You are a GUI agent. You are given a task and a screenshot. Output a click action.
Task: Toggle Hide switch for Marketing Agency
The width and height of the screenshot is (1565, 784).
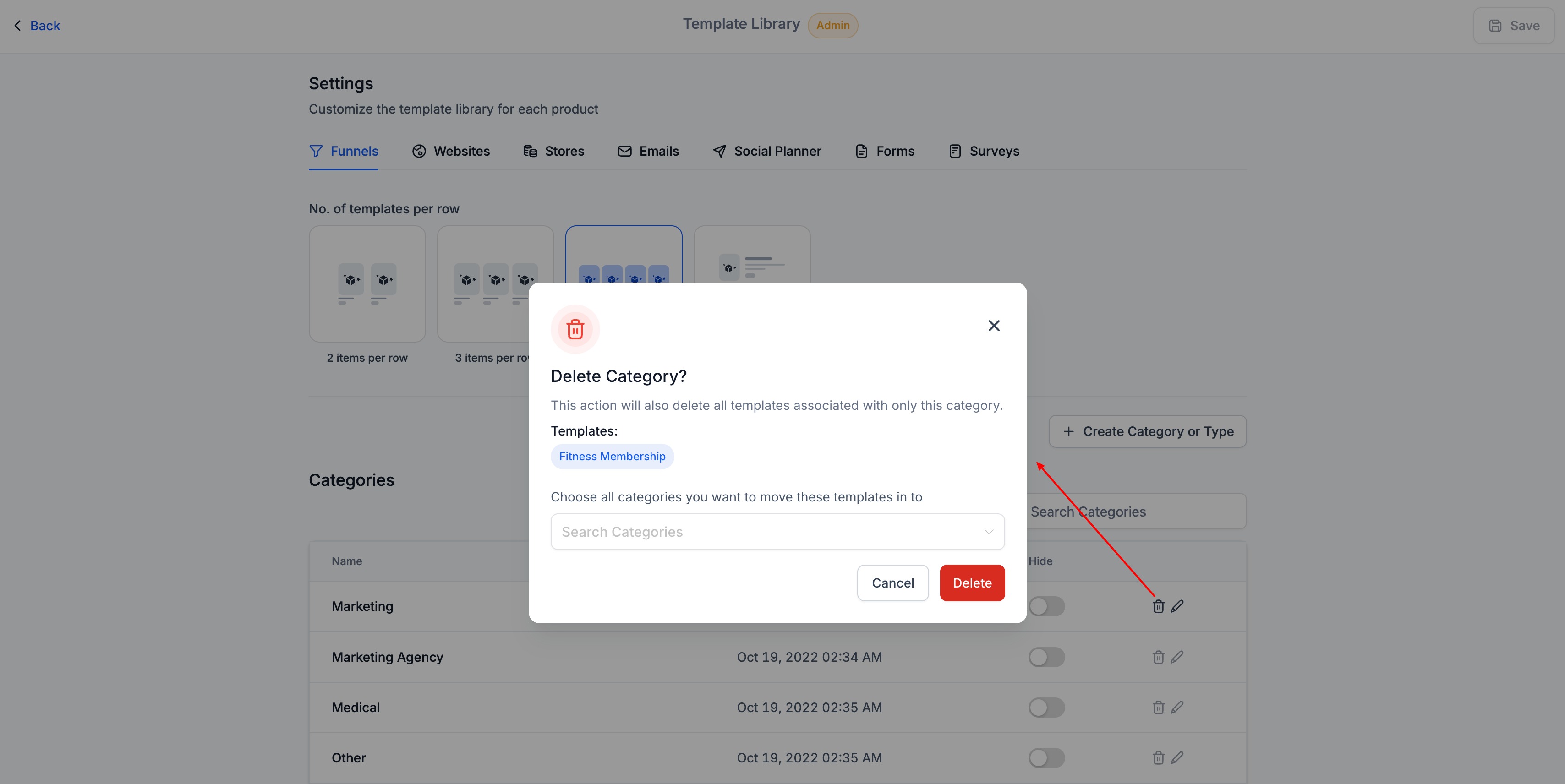1046,657
